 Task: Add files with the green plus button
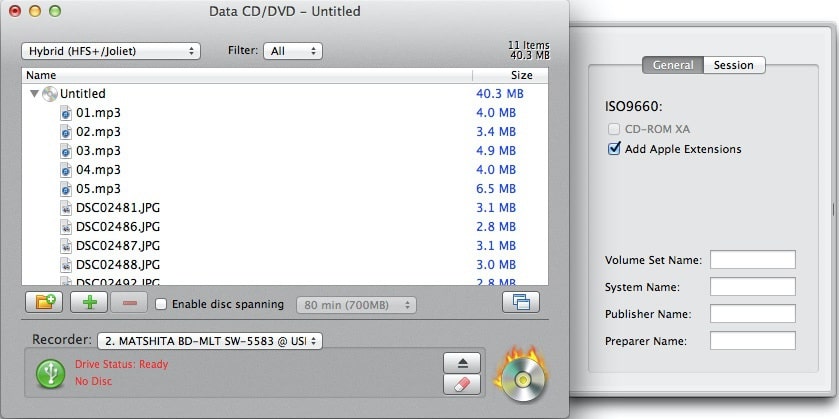click(x=89, y=302)
